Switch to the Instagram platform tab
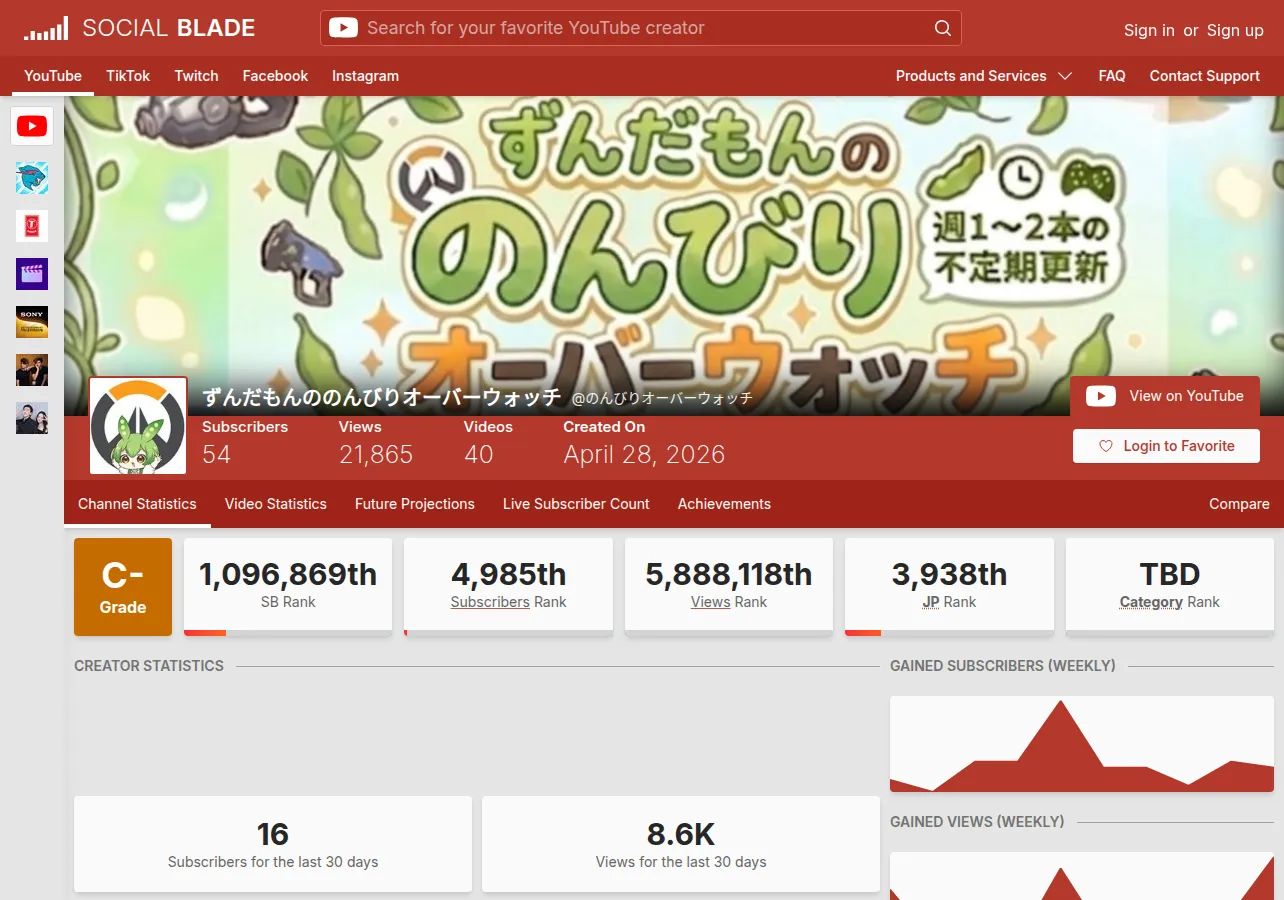Screen dimensions: 1284x900 click(365, 76)
